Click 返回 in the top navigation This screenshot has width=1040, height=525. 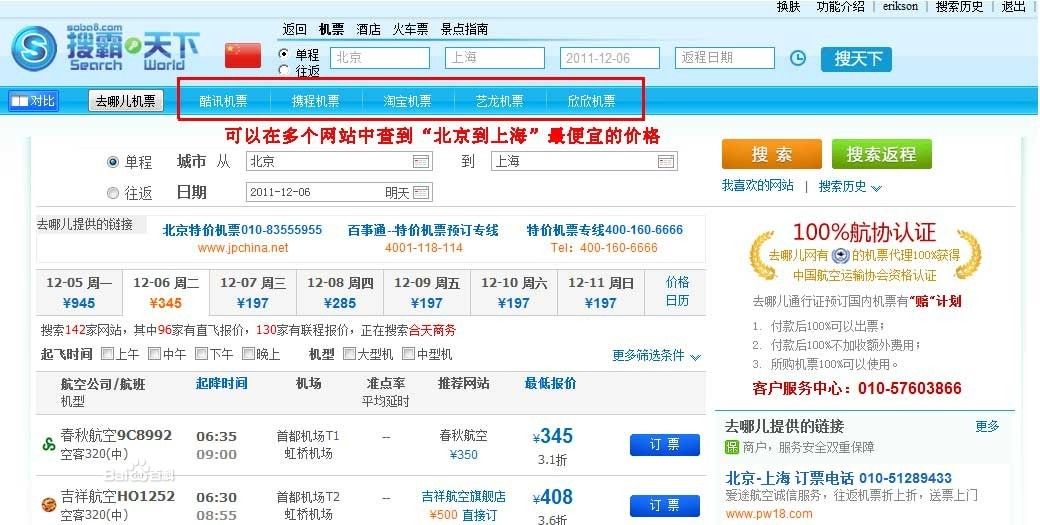point(294,29)
